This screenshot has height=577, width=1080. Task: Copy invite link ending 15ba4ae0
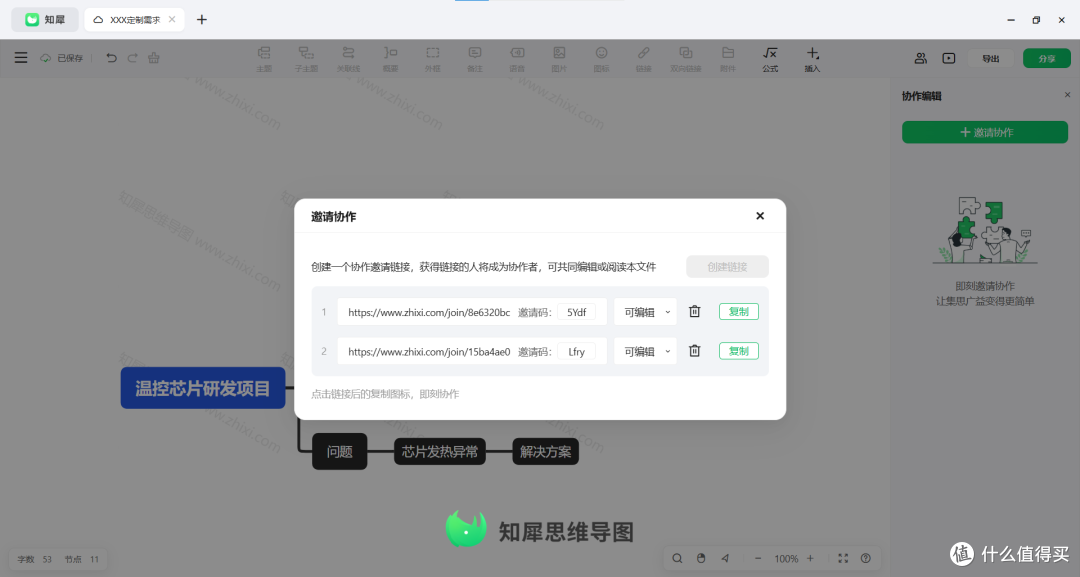(x=738, y=351)
